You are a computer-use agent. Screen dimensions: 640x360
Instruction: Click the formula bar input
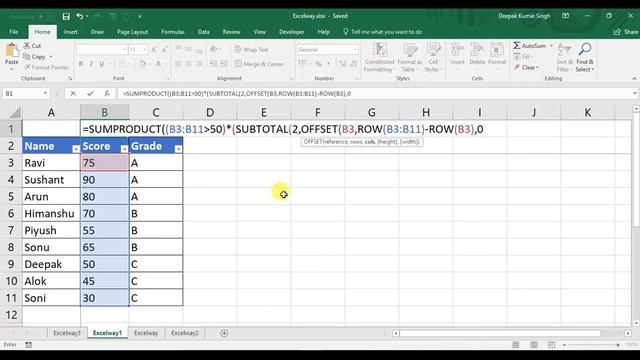point(375,93)
